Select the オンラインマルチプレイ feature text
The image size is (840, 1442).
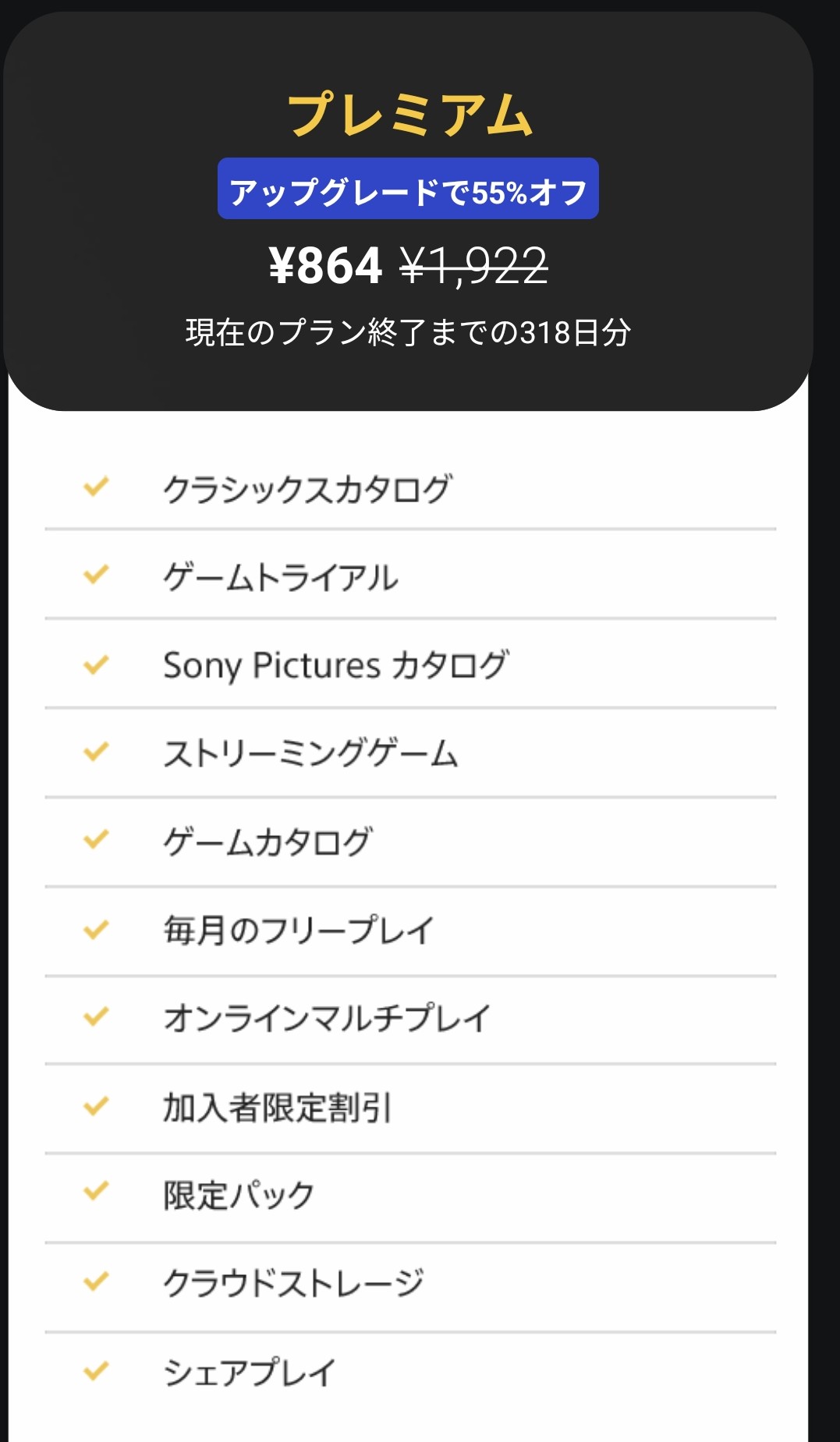[x=327, y=1019]
